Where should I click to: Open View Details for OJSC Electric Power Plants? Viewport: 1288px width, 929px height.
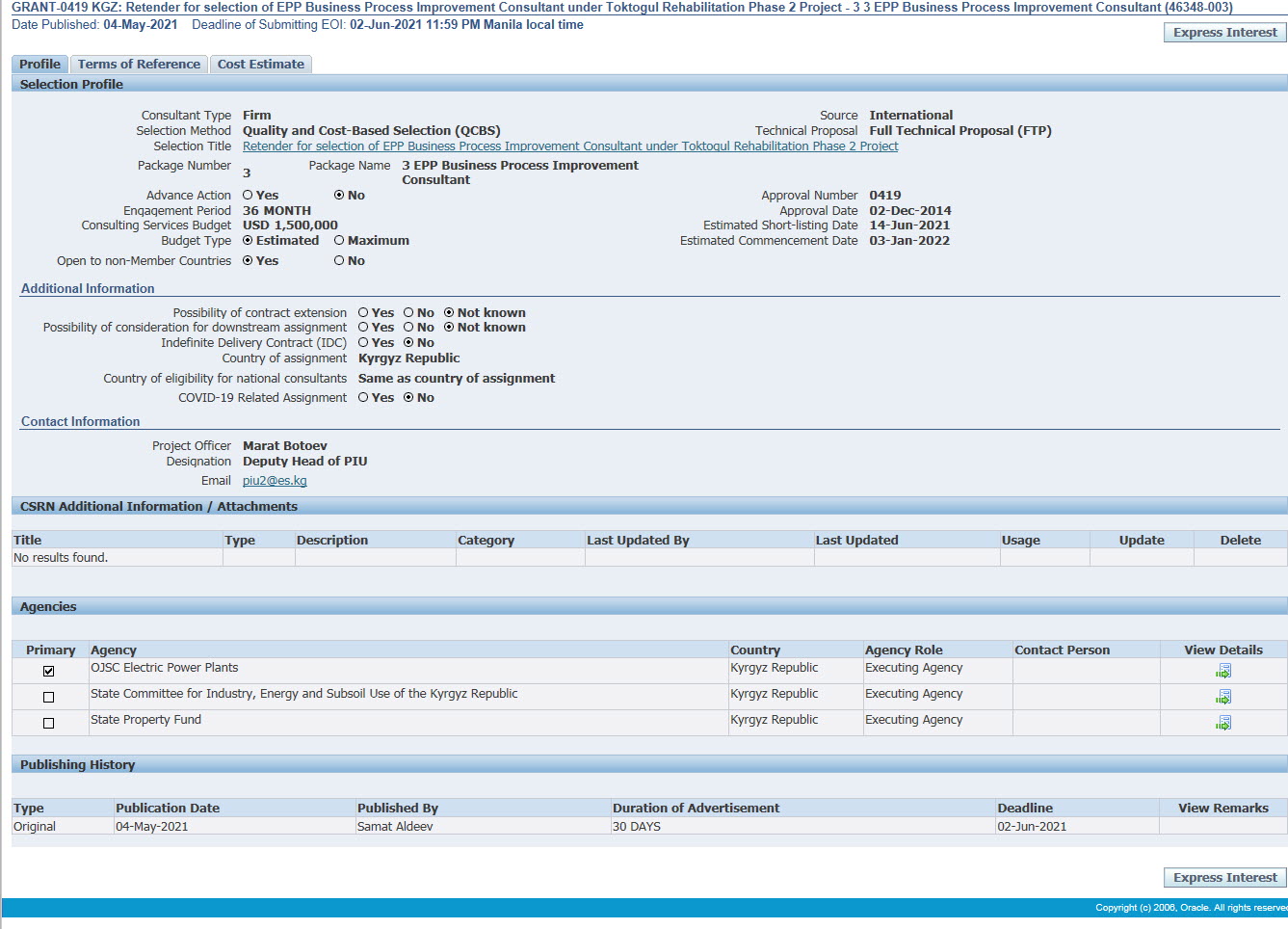1223,671
